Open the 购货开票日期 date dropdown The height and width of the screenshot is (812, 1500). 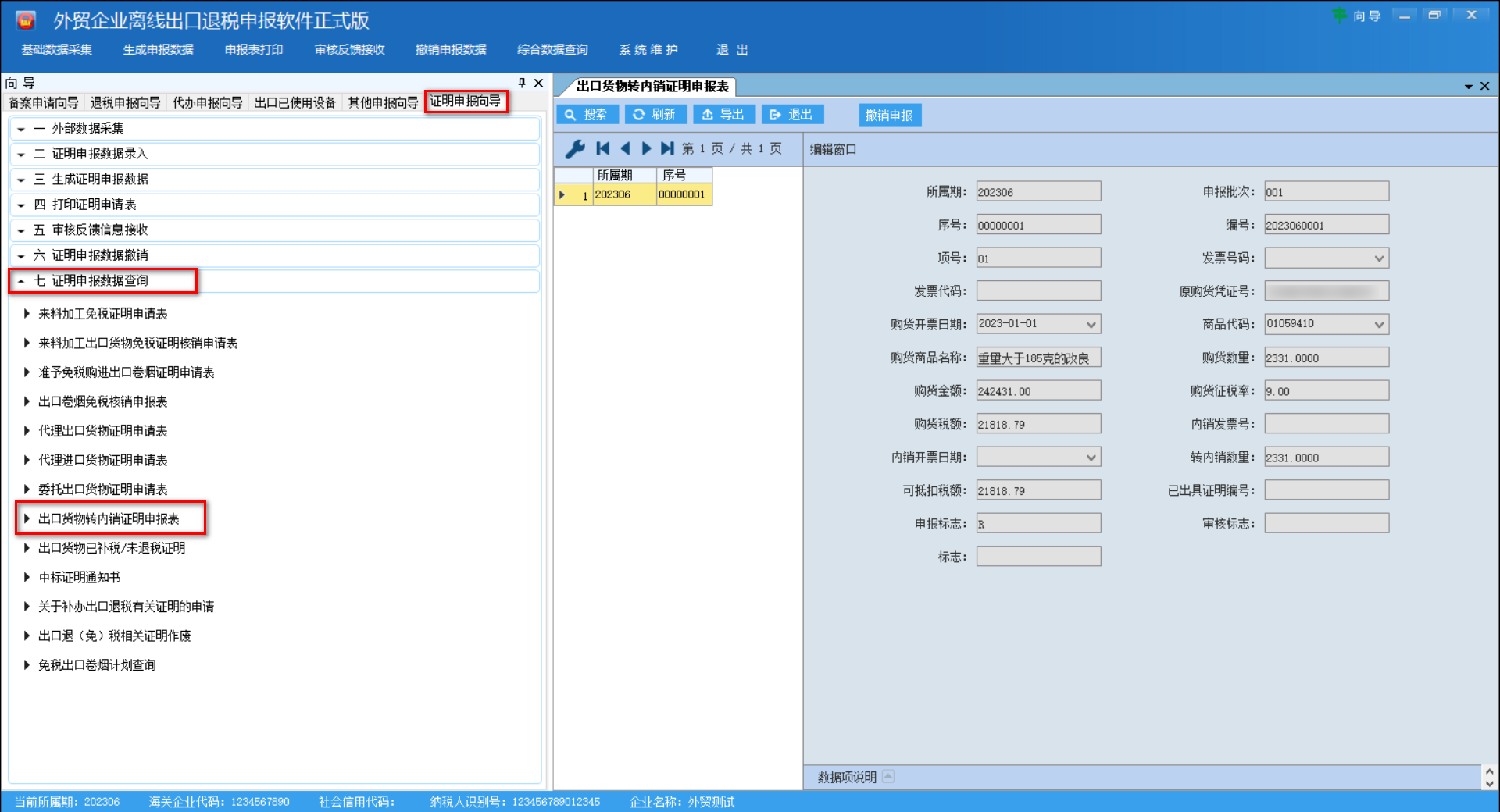[1091, 325]
